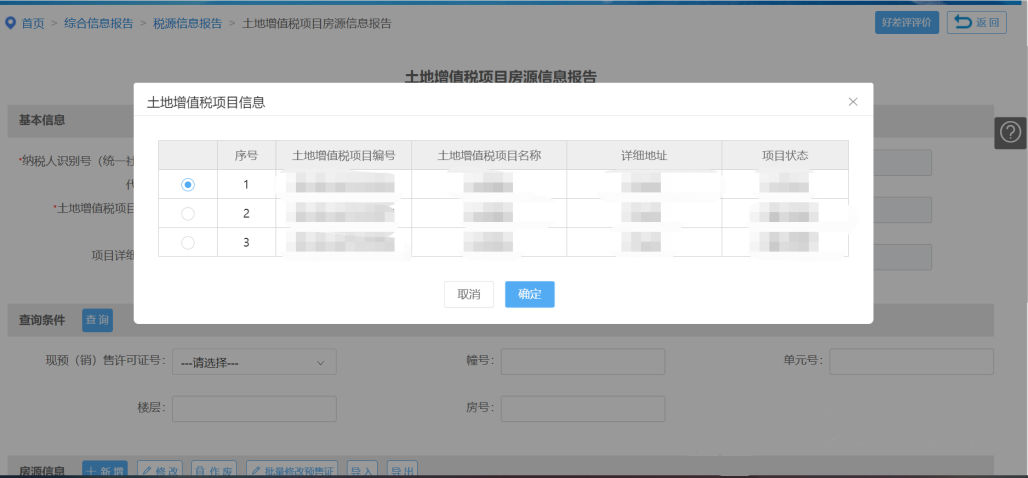Image resolution: width=1028 pixels, height=478 pixels.
Task: Click the 取消 cancel button
Action: coord(469,294)
